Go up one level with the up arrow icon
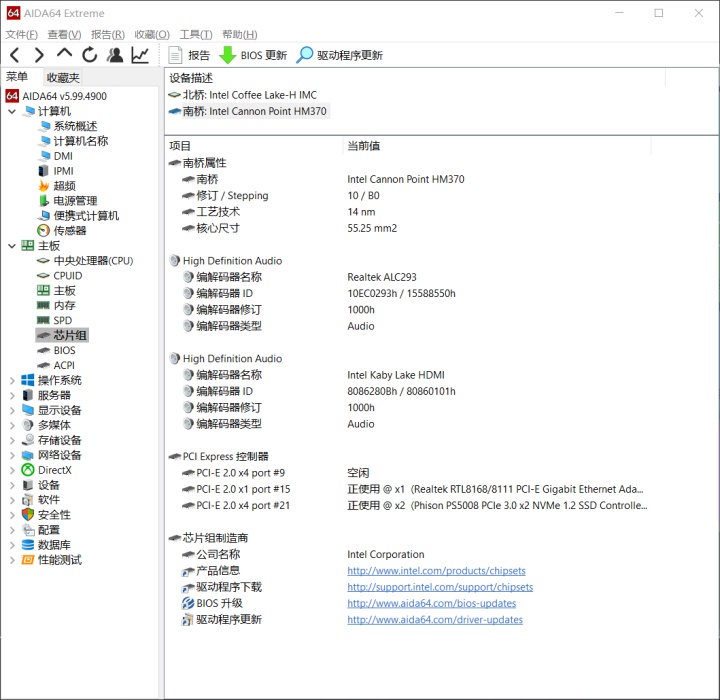 click(x=64, y=53)
